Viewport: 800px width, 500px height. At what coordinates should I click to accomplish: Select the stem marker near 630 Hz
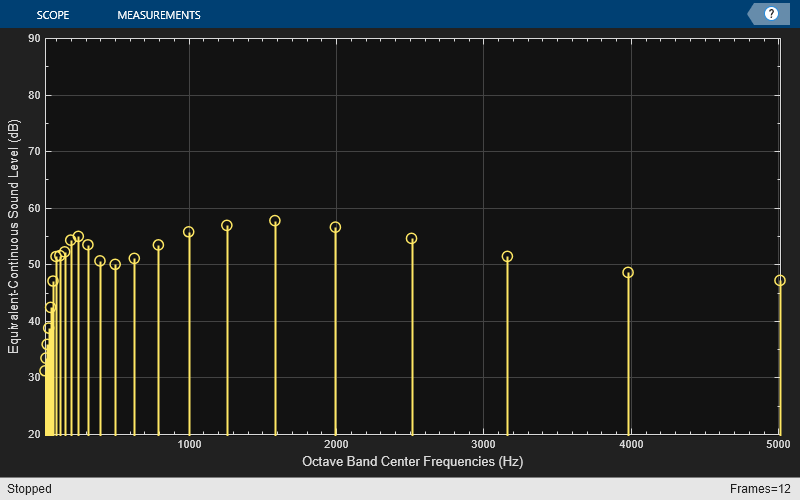click(134, 259)
